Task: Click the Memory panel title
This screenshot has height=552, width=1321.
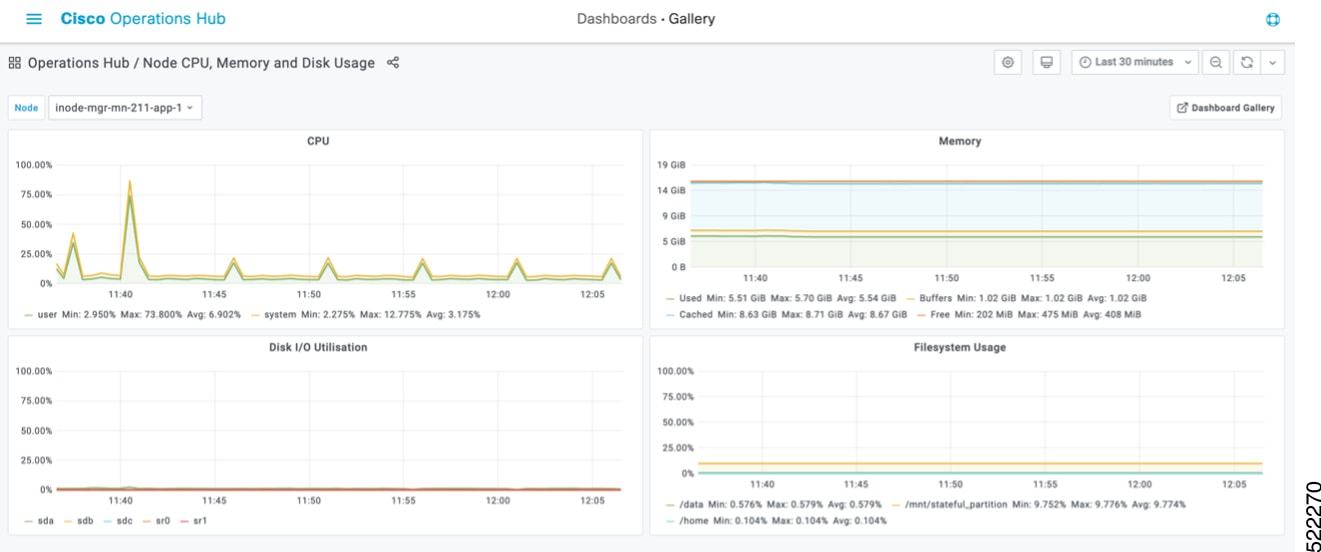Action: click(x=960, y=141)
